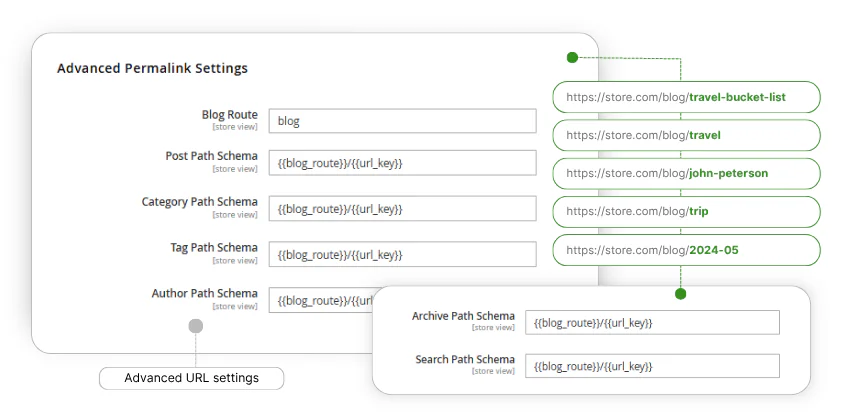Click the Advanced URL settings label
The height and width of the screenshot is (420, 850).
click(x=191, y=378)
